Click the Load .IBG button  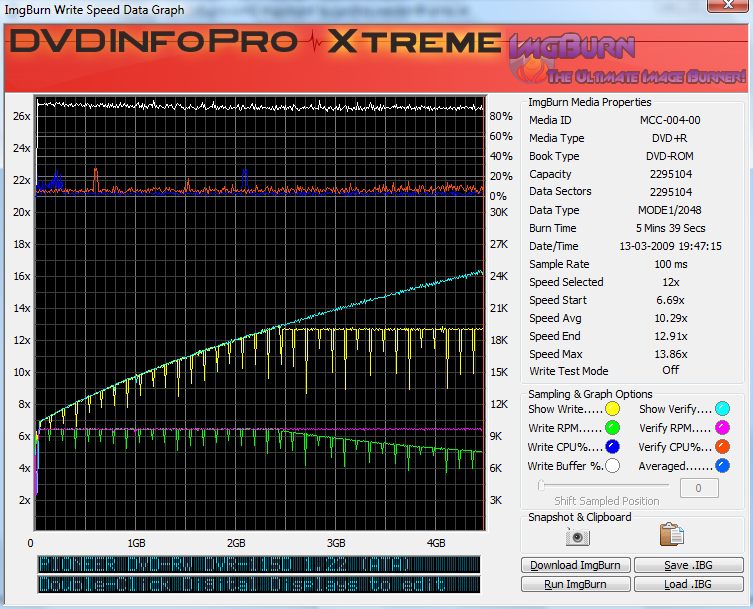[689, 584]
